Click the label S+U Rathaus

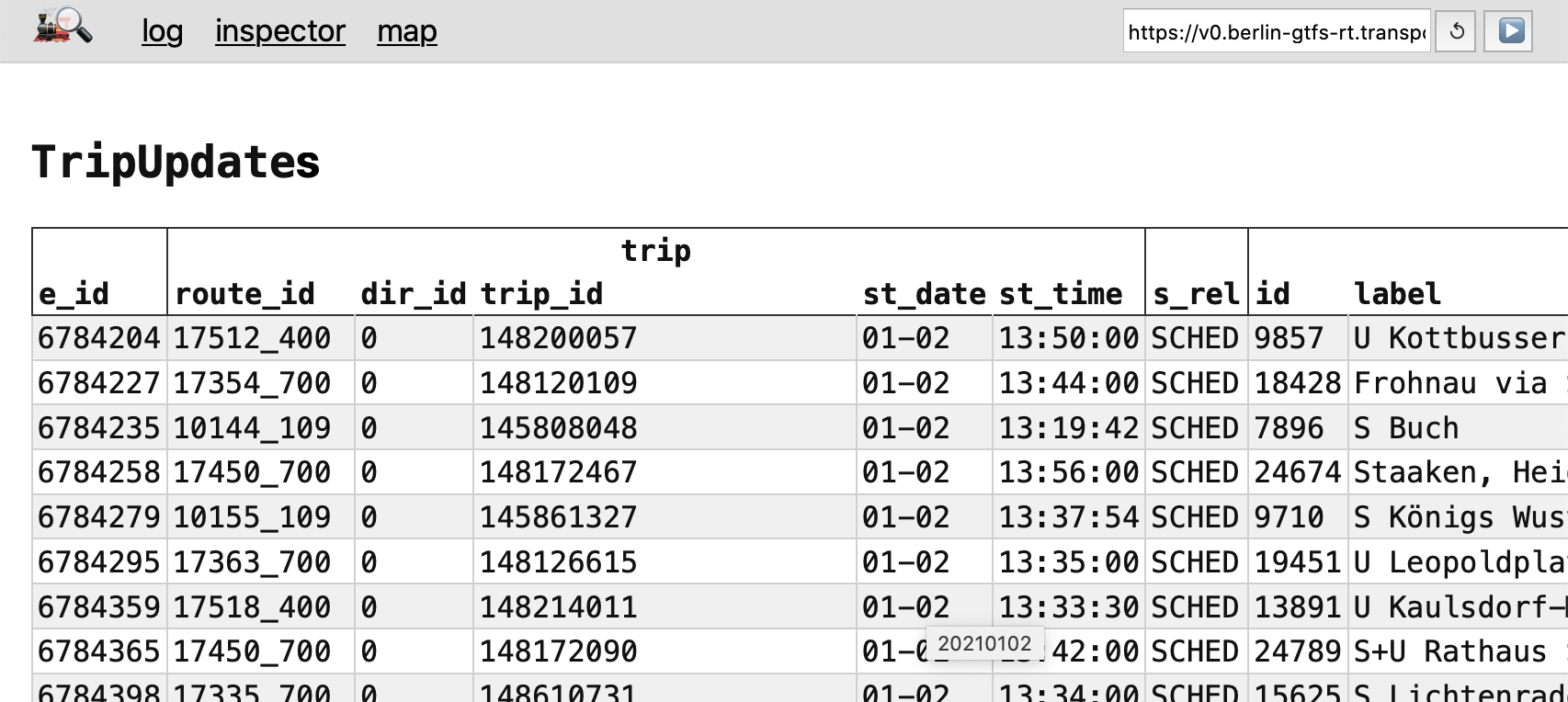tap(1450, 651)
